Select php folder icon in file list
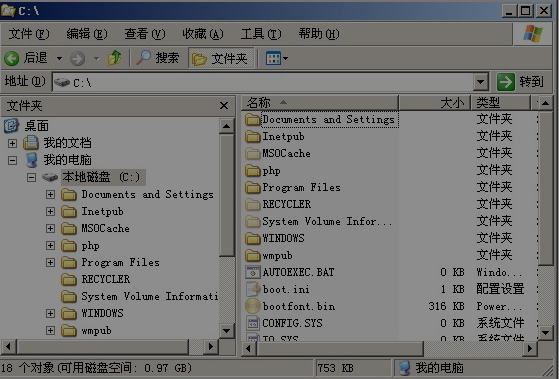Screen dimensions: 559x379 [253, 171]
